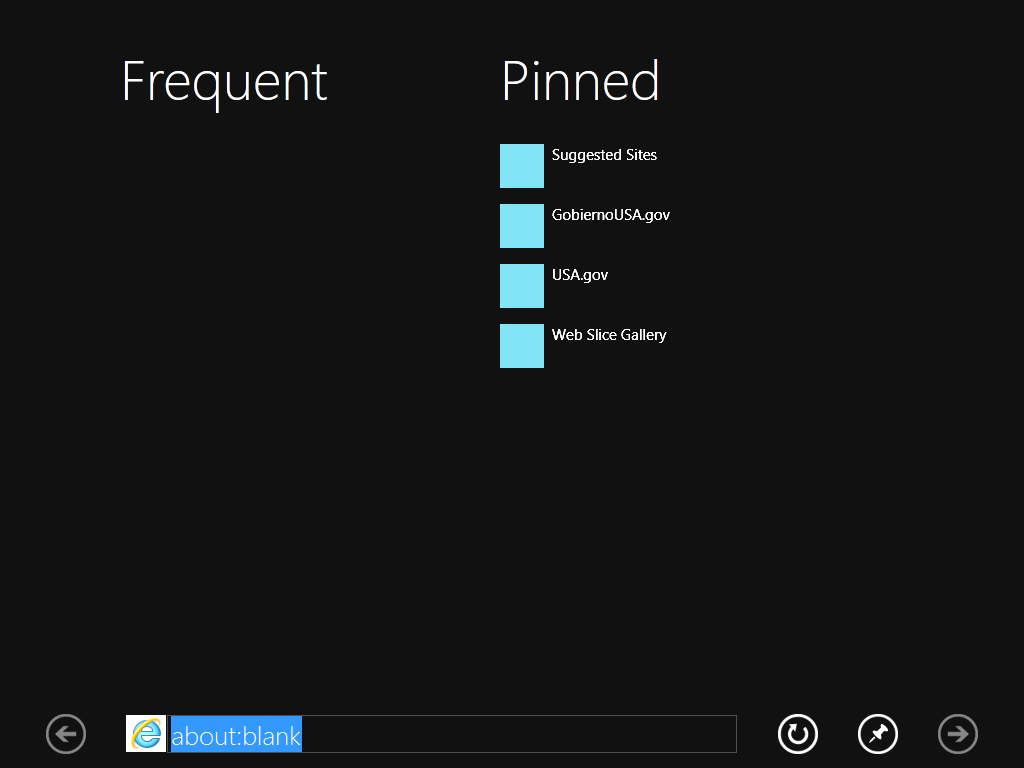Viewport: 1024px width, 768px height.
Task: Open the USA.gov blue tile
Action: tap(522, 286)
